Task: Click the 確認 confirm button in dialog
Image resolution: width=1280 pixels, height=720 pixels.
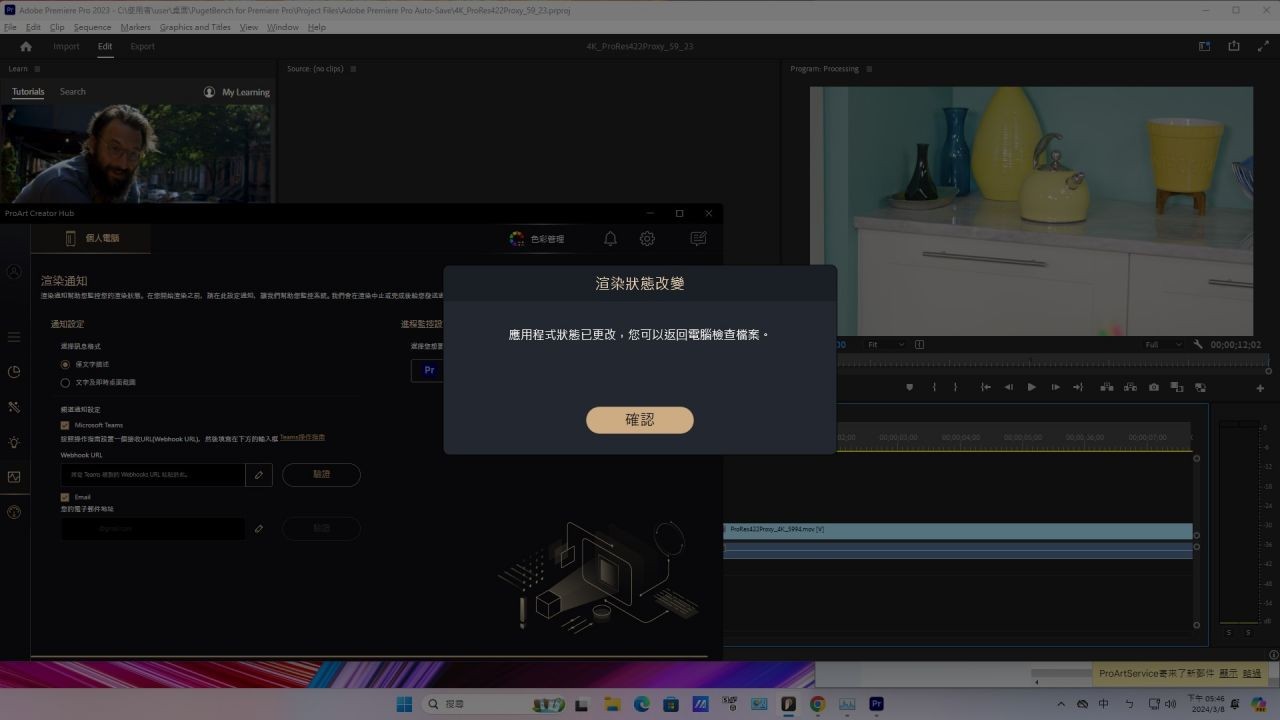Action: [639, 420]
